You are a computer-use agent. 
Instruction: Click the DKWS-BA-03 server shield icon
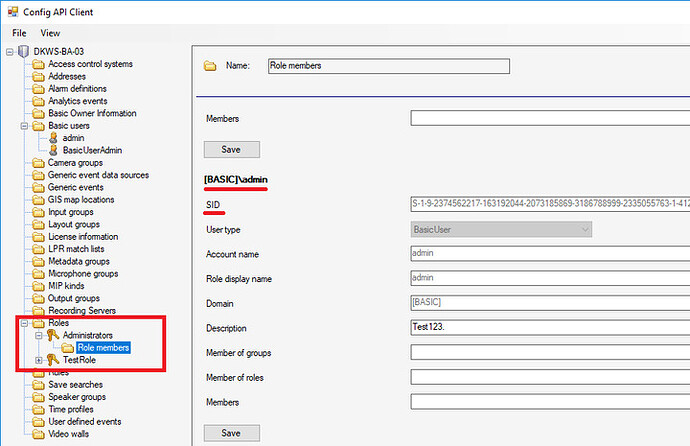click(x=23, y=52)
